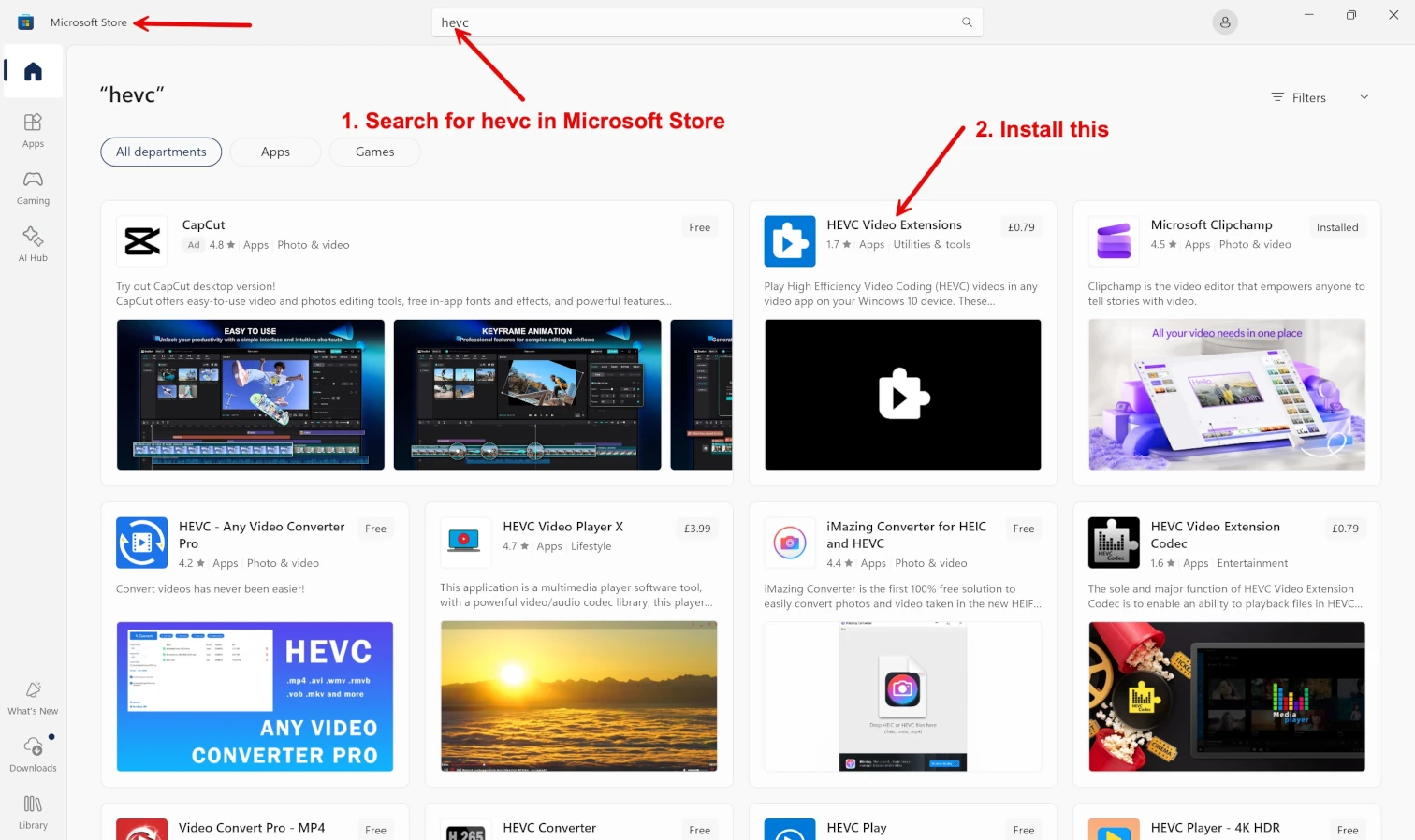Click Free button for HEVC Converter
Viewport: 1415px width, 840px height.
point(699,830)
